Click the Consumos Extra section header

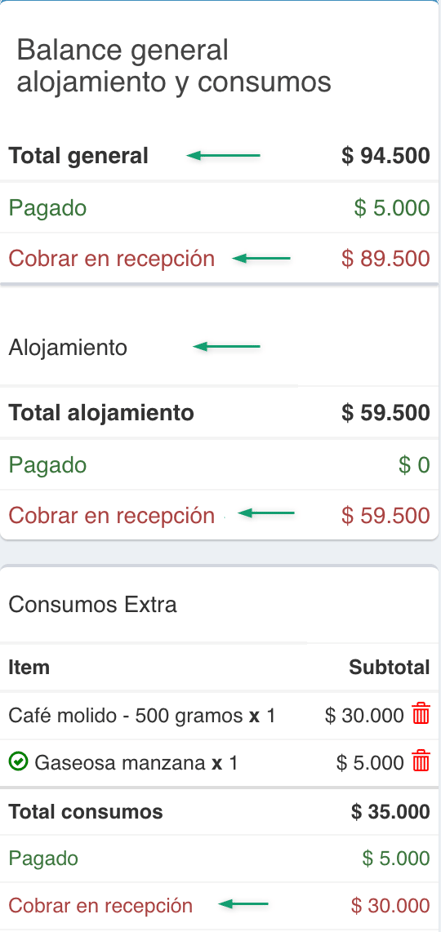(93, 604)
